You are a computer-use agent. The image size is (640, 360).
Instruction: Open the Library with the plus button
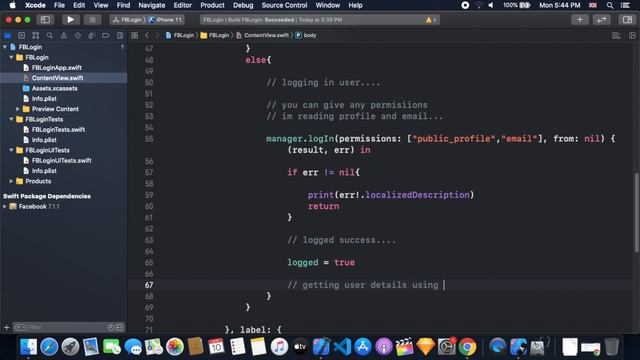tap(580, 20)
